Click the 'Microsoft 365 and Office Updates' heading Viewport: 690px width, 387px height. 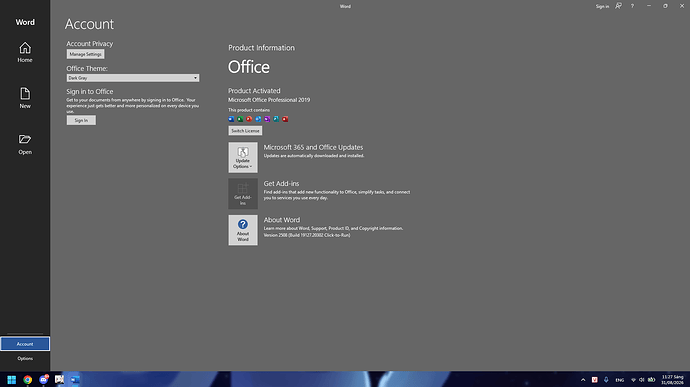coord(313,147)
